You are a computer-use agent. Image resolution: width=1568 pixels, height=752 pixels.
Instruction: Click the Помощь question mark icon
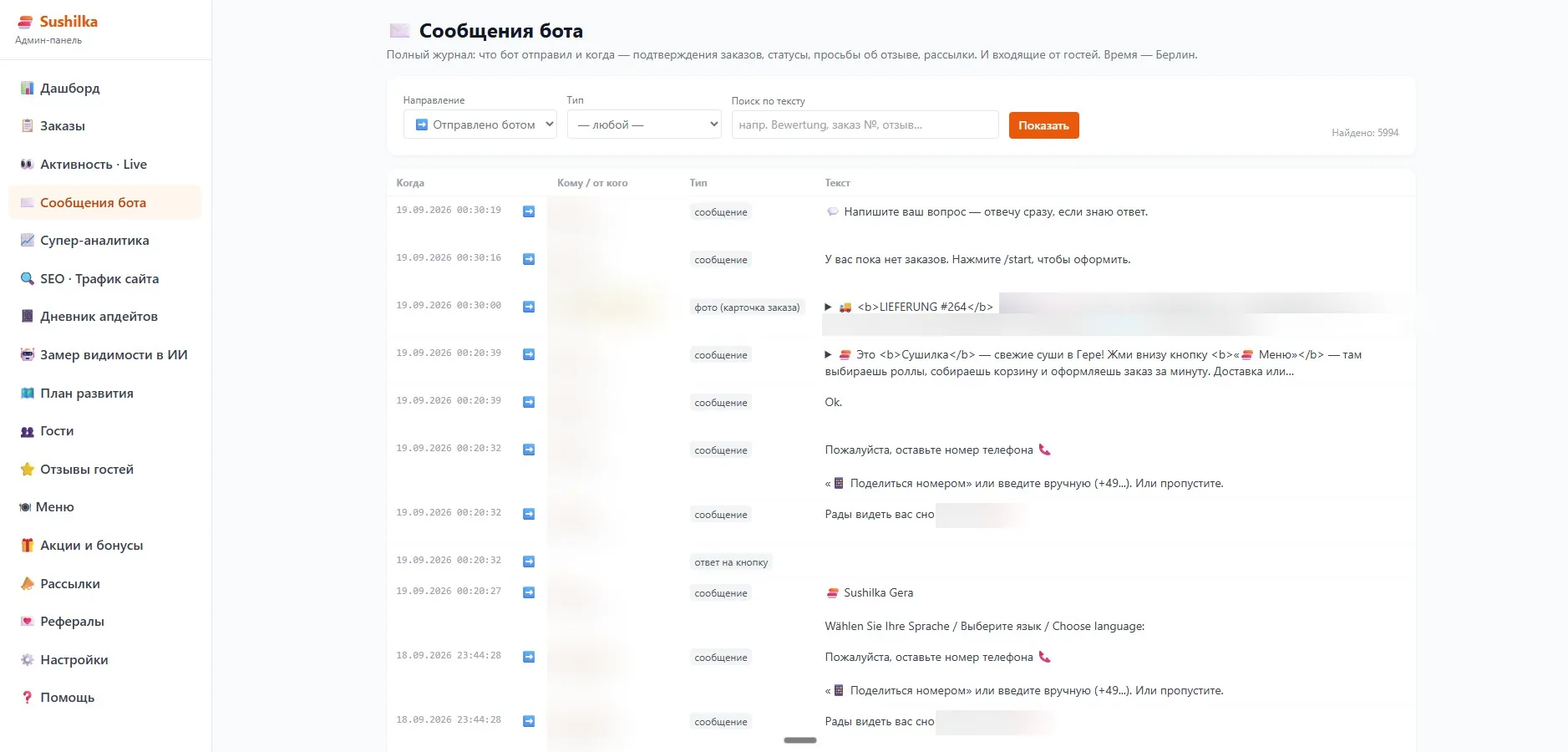coord(27,698)
